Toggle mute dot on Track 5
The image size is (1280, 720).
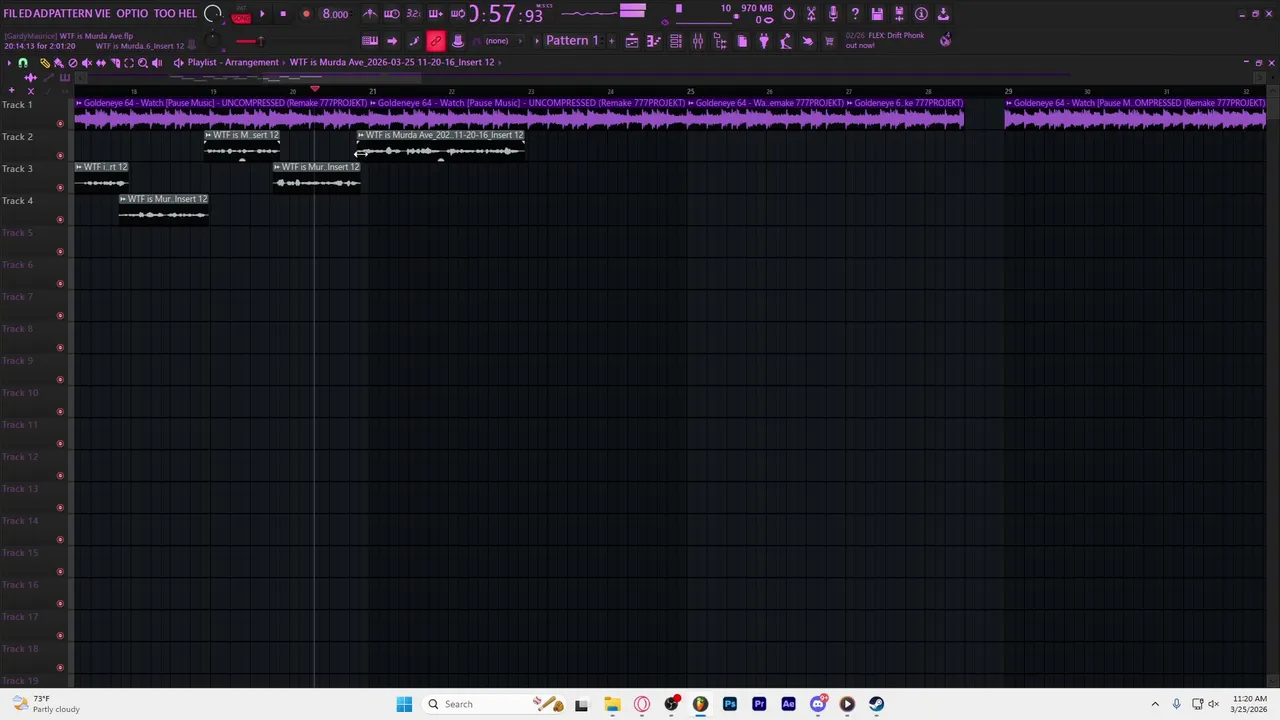pyautogui.click(x=60, y=252)
